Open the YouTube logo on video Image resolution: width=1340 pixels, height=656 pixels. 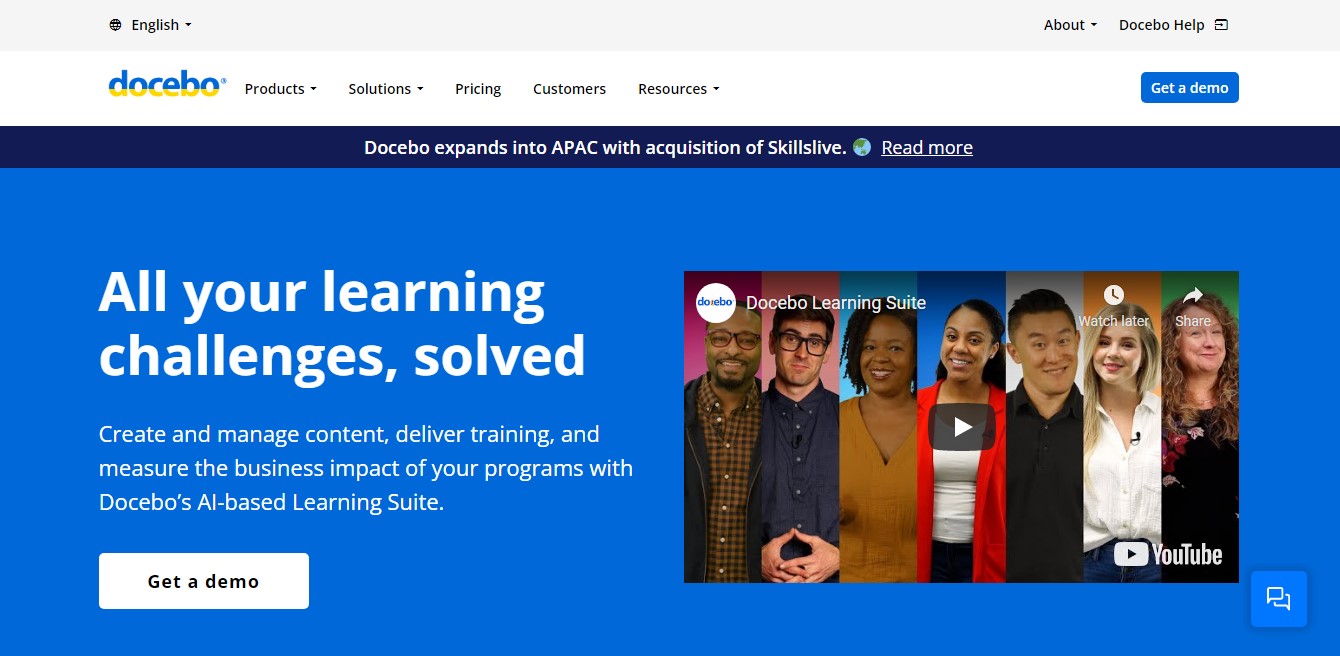coord(1168,554)
